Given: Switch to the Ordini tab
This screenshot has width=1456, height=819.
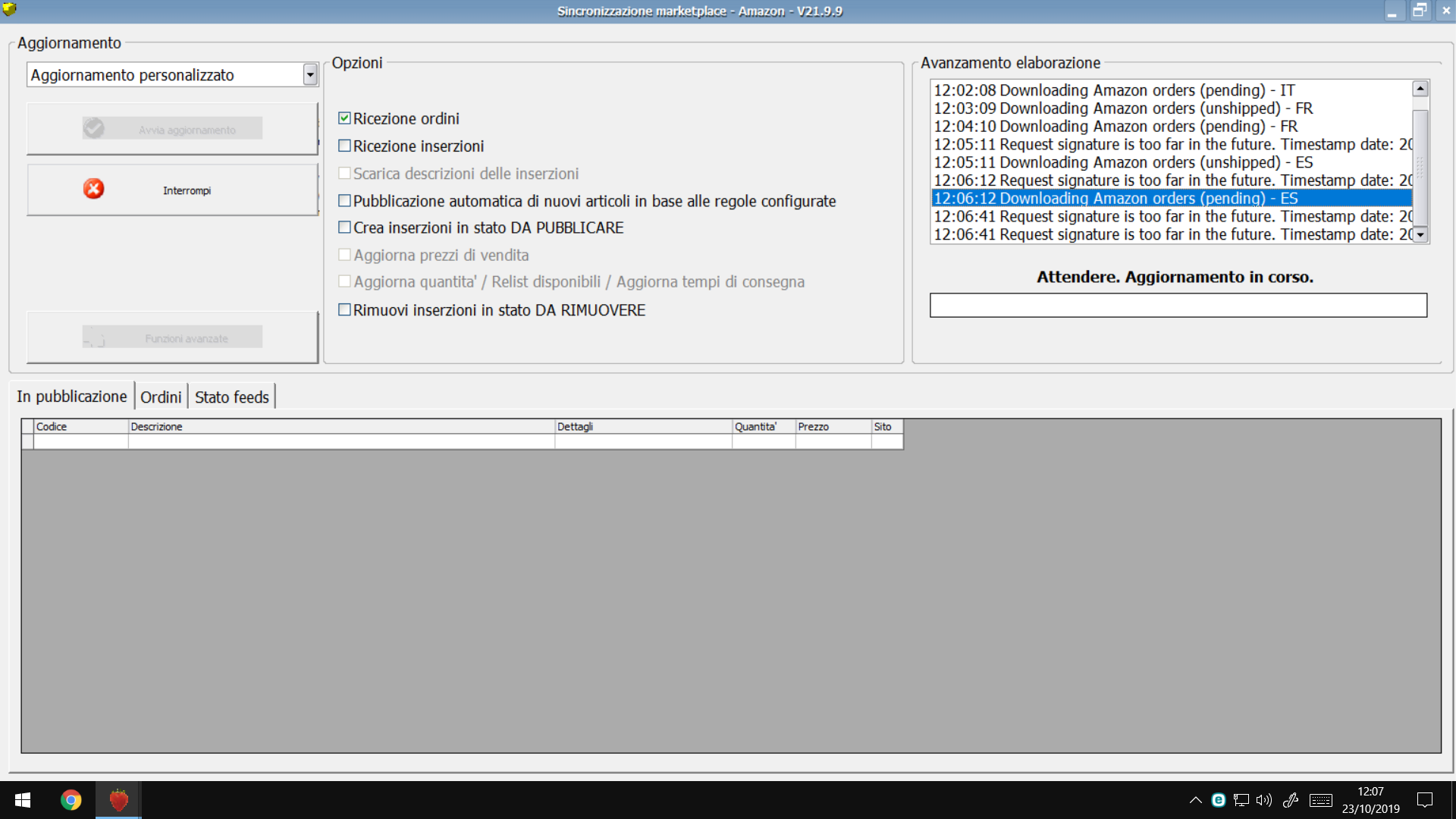Looking at the screenshot, I should pyautogui.click(x=161, y=397).
